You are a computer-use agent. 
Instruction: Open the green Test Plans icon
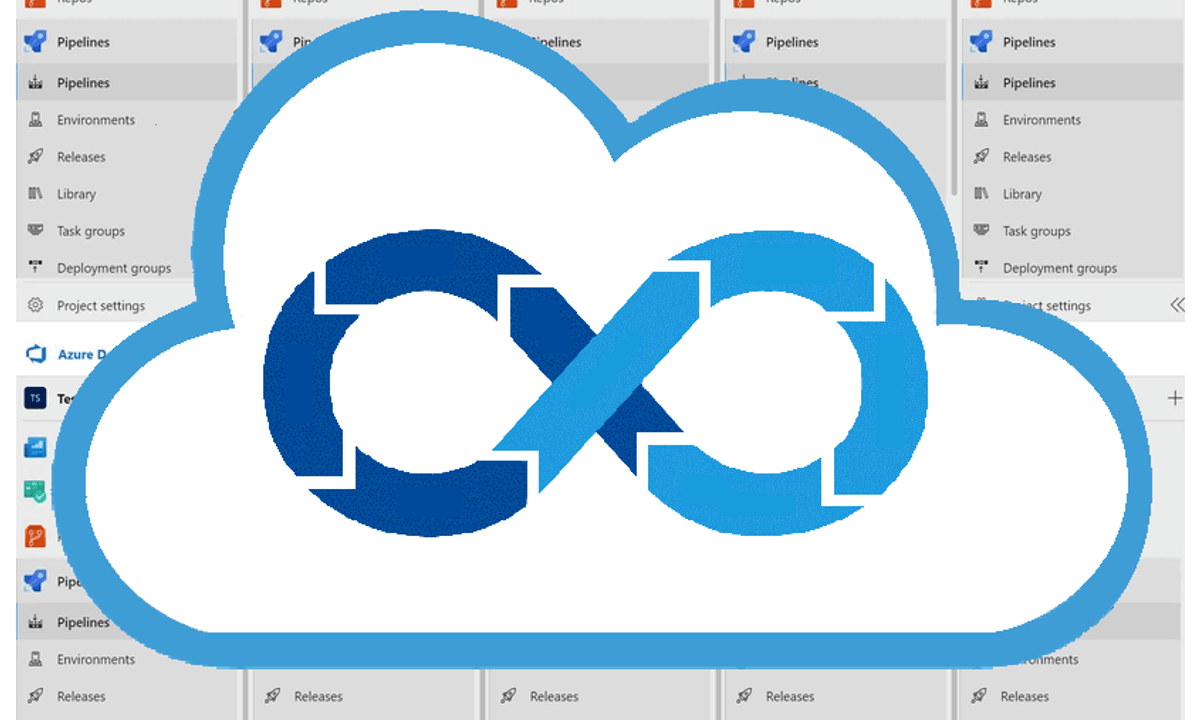tap(36, 491)
